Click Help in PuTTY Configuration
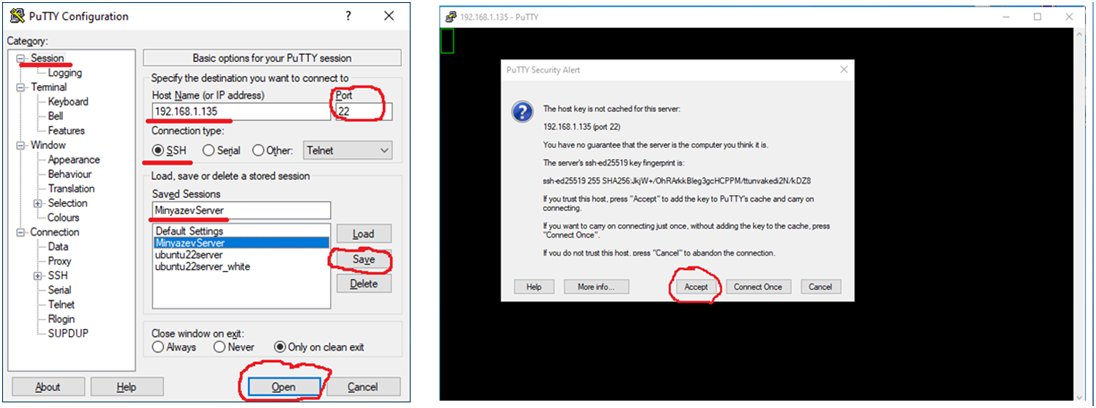The image size is (1096, 408). click(x=127, y=386)
